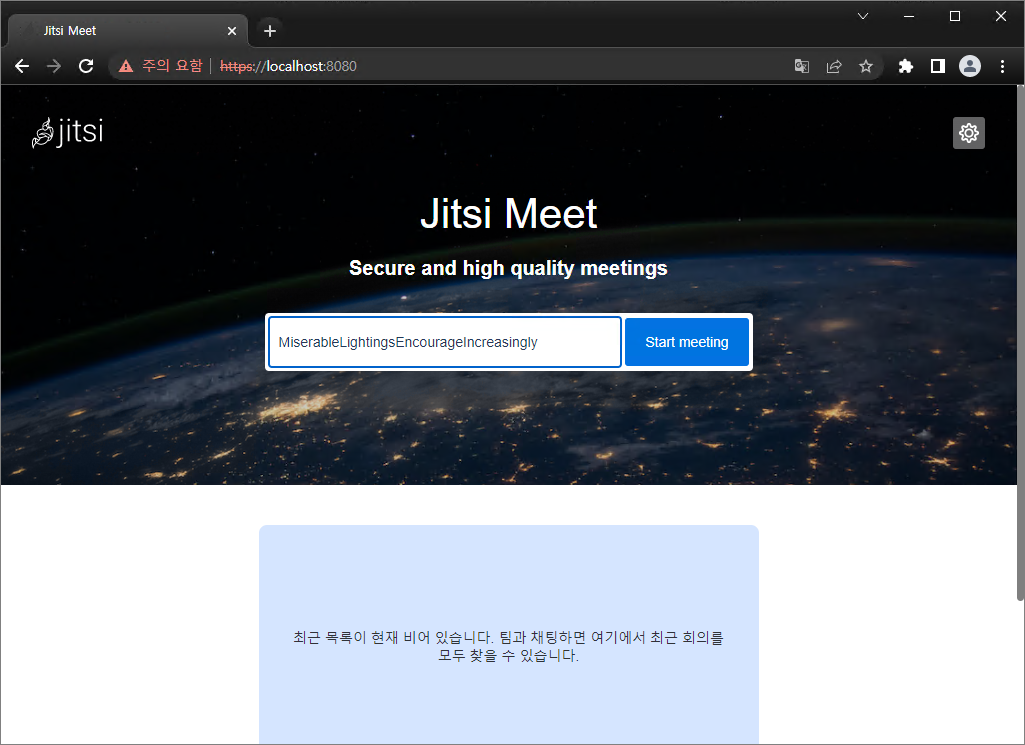Open the Extensions puzzle icon

coord(905,66)
